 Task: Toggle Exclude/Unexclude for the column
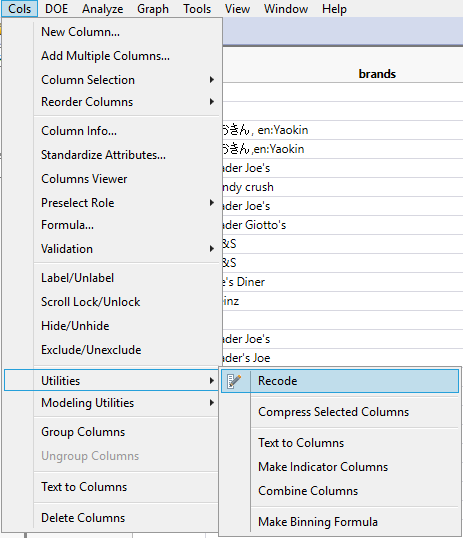tap(91, 350)
